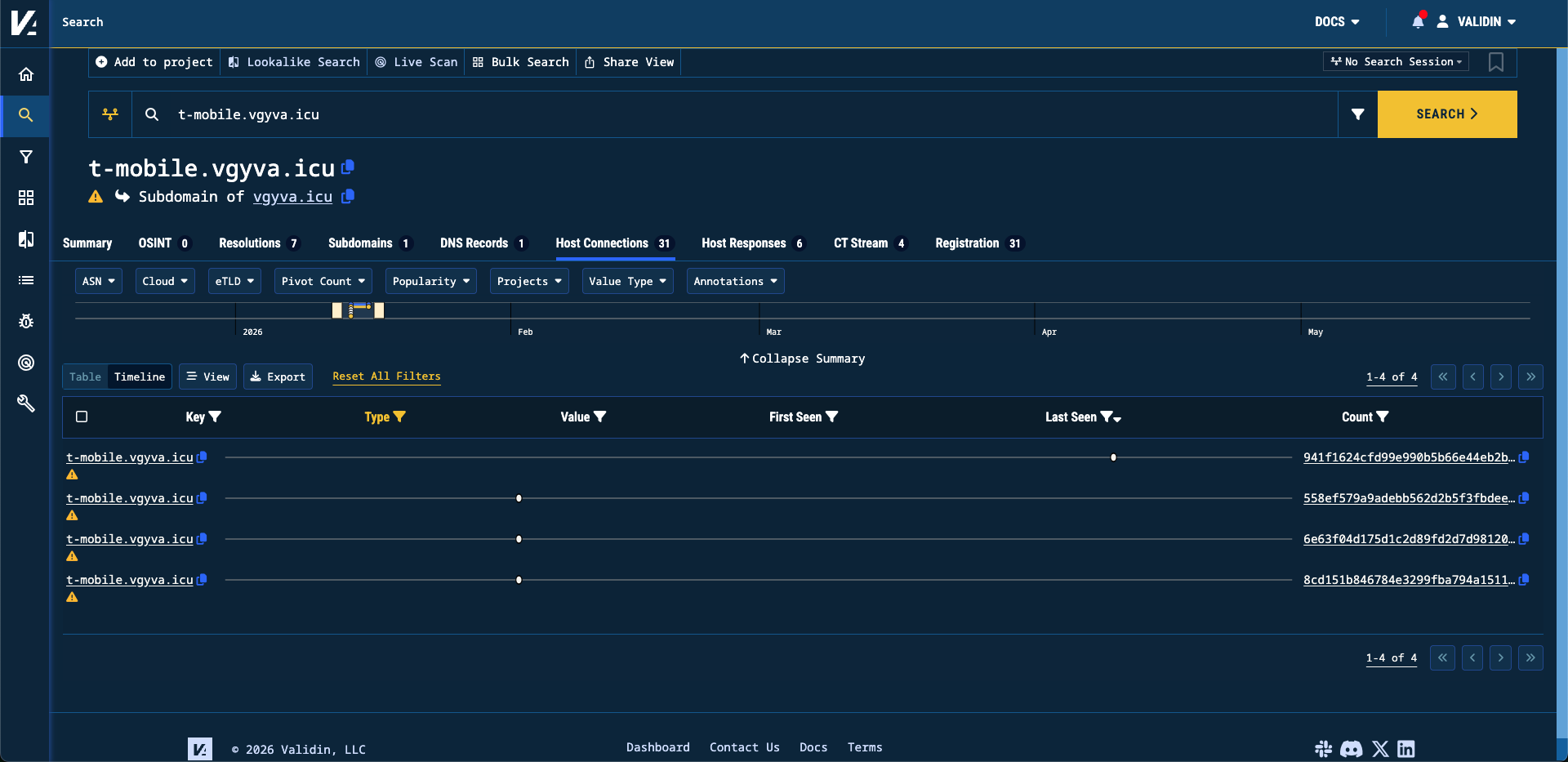Open the eTLD filter dropdown
The width and height of the screenshot is (1568, 762).
pos(234,281)
